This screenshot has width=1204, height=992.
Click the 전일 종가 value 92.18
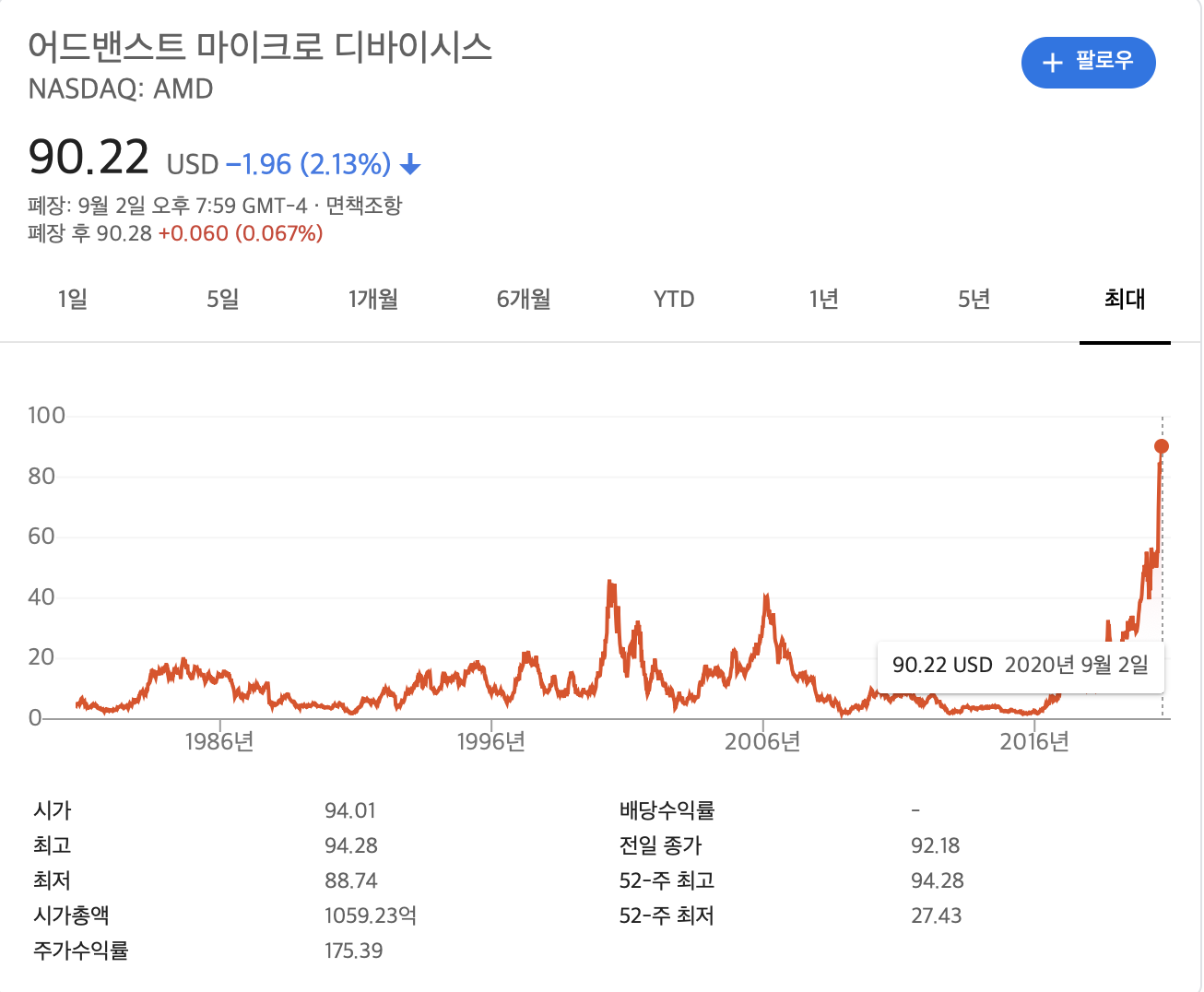click(936, 845)
